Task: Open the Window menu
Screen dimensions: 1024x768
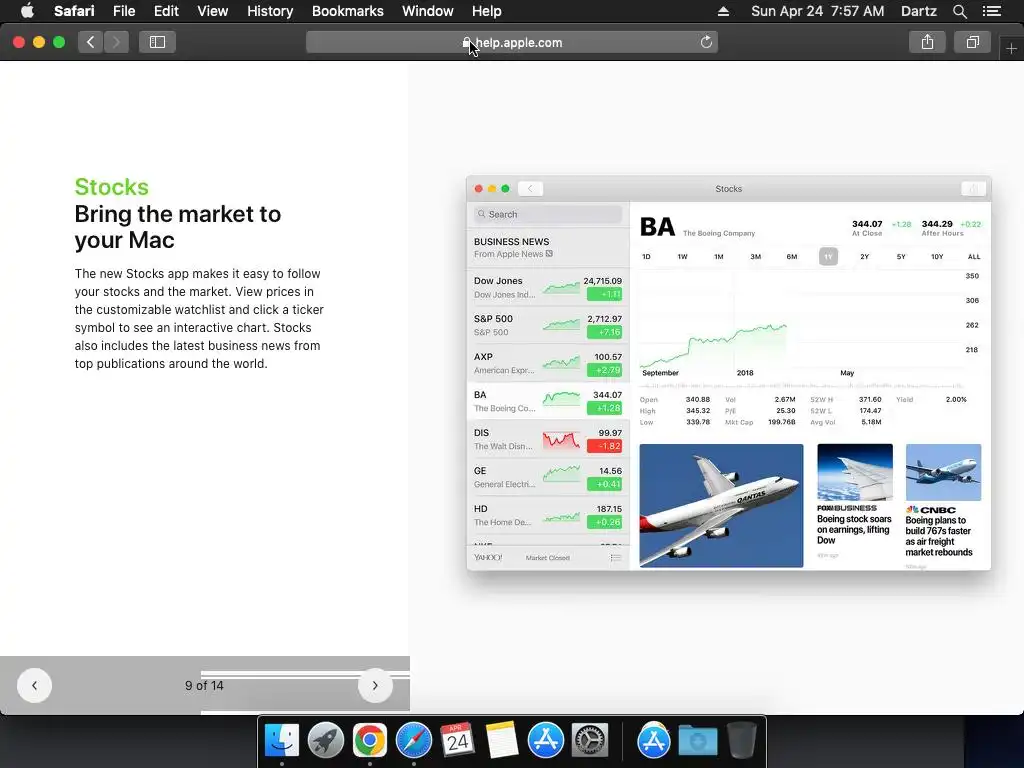Action: coord(428,11)
